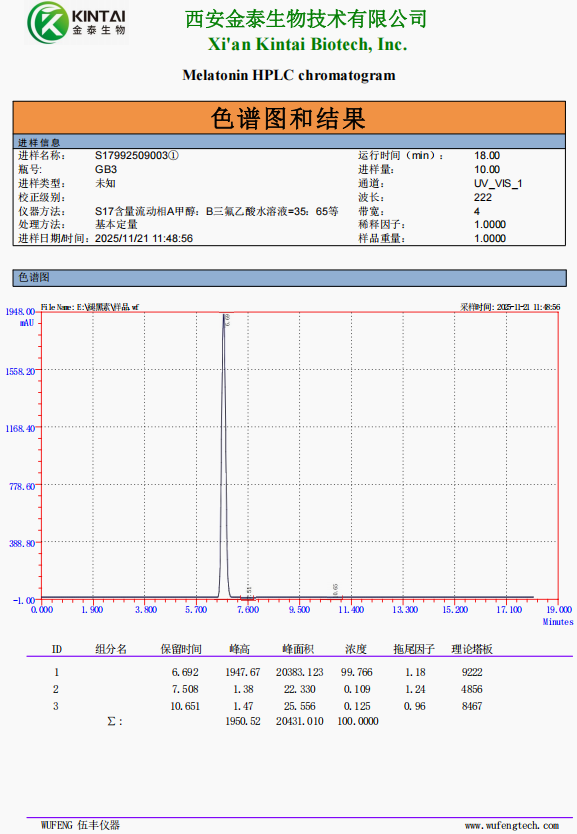Click the '进样信息' section header

[x=289, y=142]
